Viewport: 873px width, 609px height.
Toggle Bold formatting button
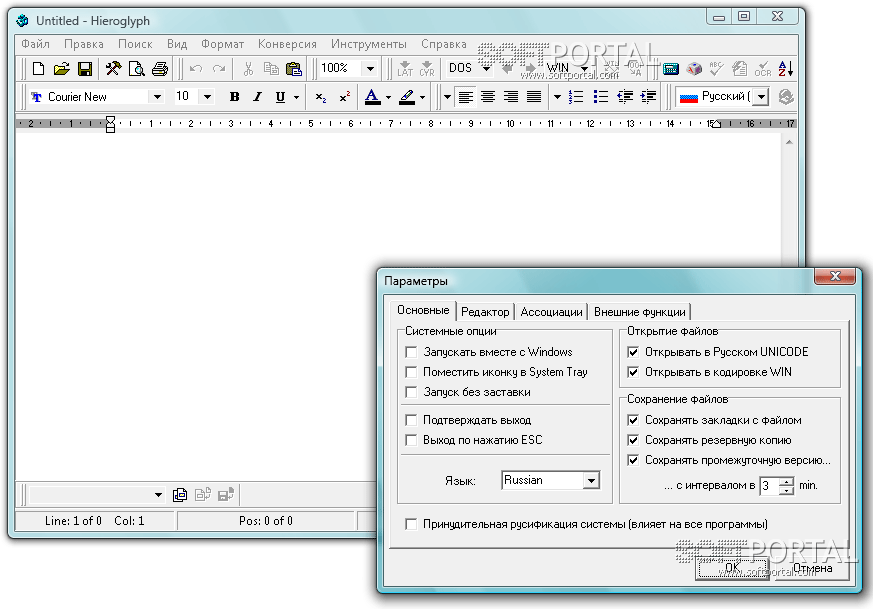[x=234, y=97]
